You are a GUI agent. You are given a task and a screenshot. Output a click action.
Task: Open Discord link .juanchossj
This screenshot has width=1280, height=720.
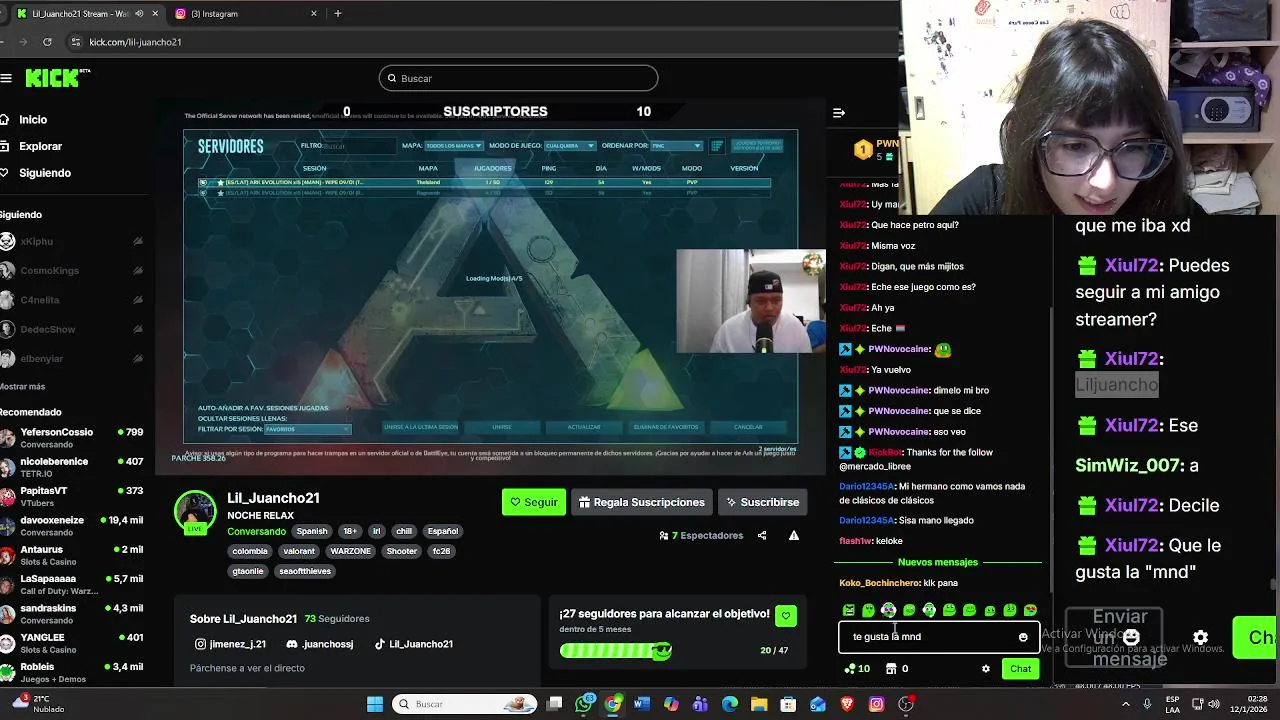(320, 644)
